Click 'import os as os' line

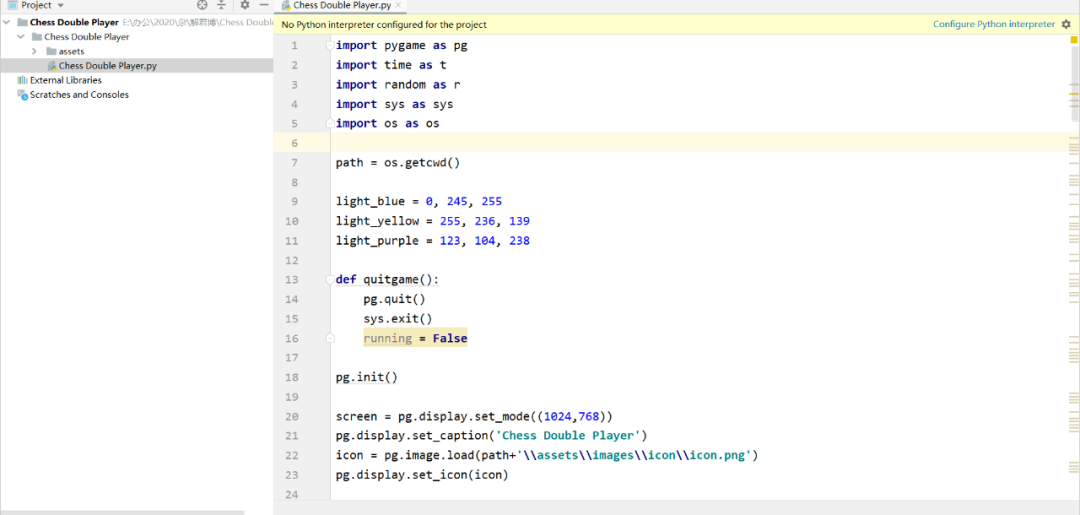pos(388,124)
